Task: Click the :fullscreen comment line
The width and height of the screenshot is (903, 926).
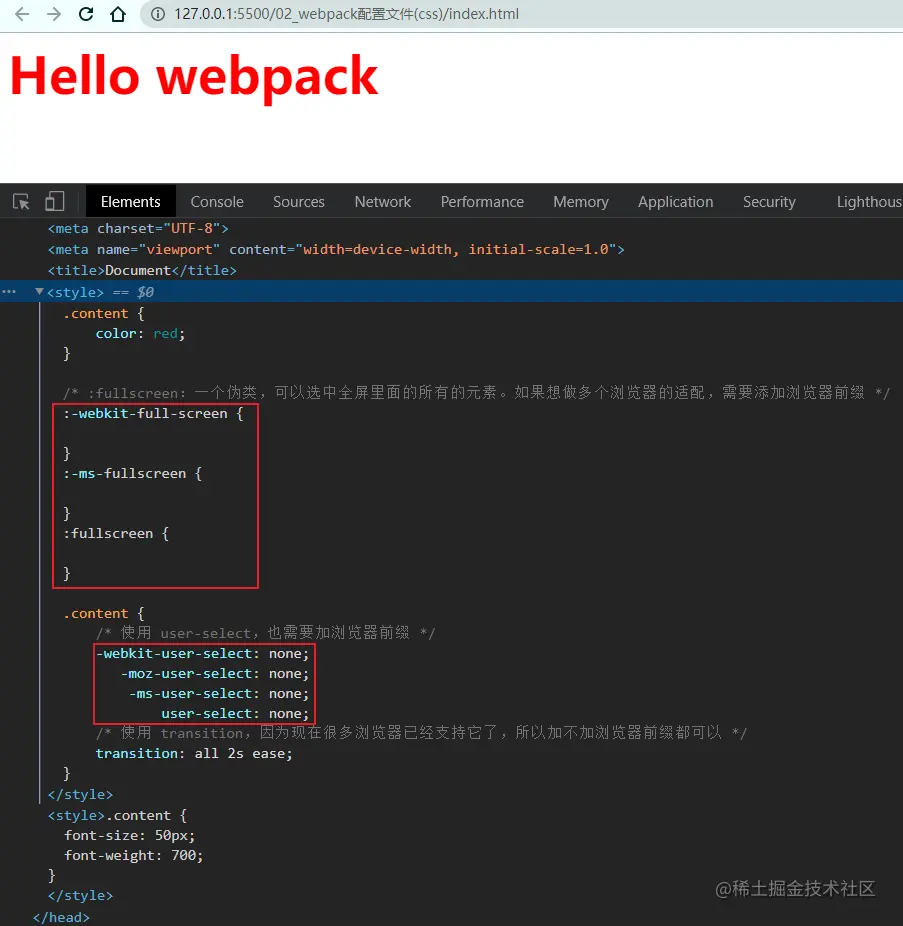Action: (x=477, y=393)
